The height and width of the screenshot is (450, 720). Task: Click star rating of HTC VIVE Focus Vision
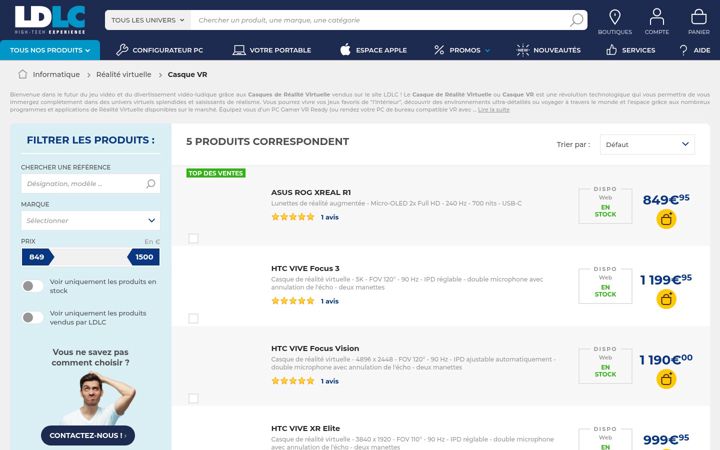pos(293,381)
